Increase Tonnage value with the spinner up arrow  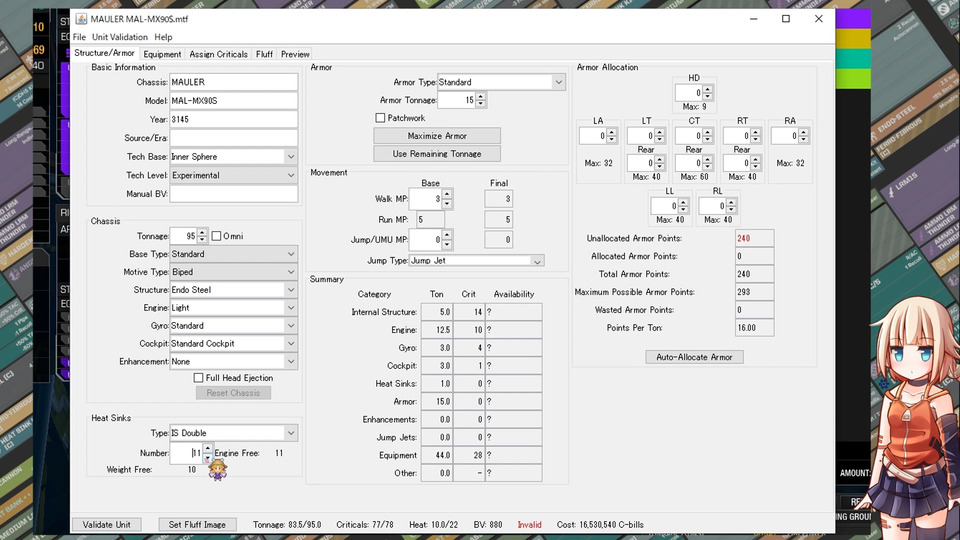(203, 232)
